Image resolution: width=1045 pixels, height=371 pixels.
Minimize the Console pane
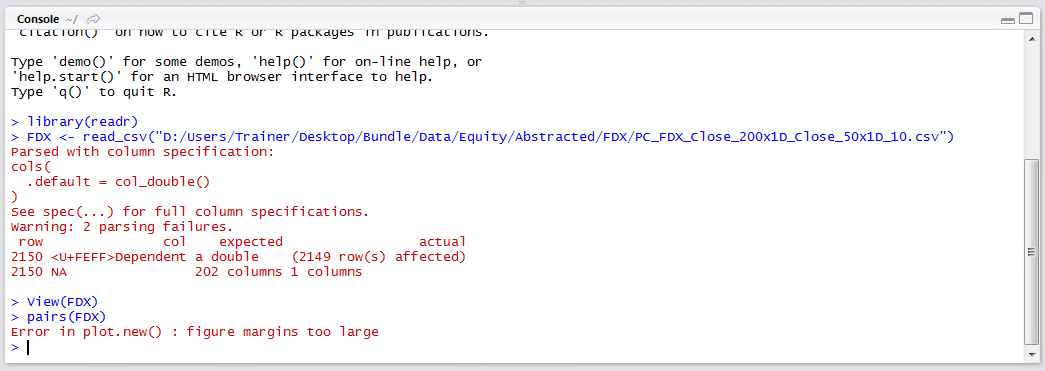click(x=1008, y=20)
